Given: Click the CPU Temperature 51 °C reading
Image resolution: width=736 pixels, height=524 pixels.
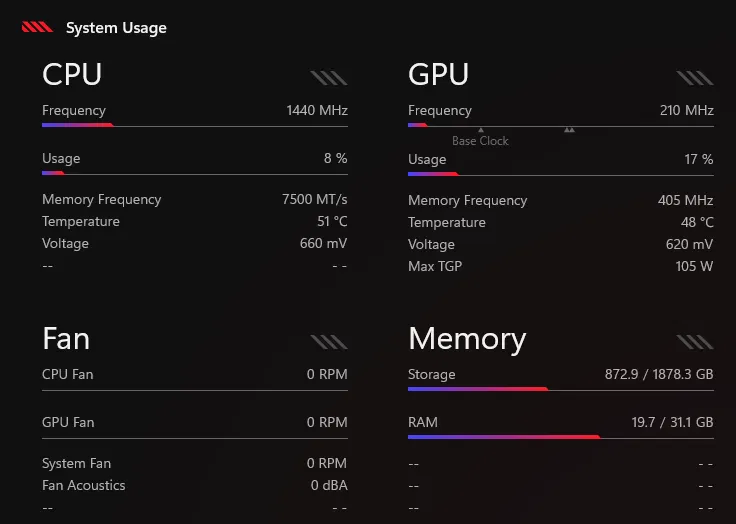Looking at the screenshot, I should (332, 221).
